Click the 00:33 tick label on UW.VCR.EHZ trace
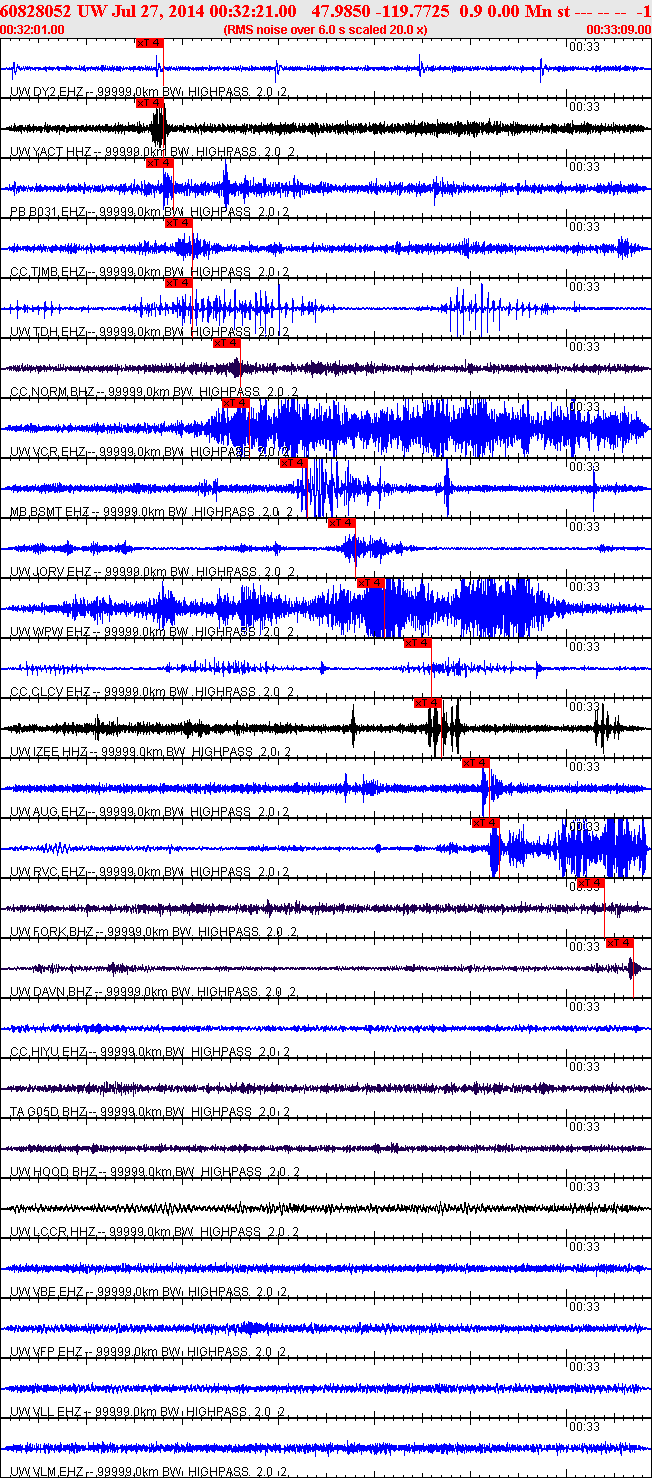The width and height of the screenshot is (652, 1478). pyautogui.click(x=583, y=407)
